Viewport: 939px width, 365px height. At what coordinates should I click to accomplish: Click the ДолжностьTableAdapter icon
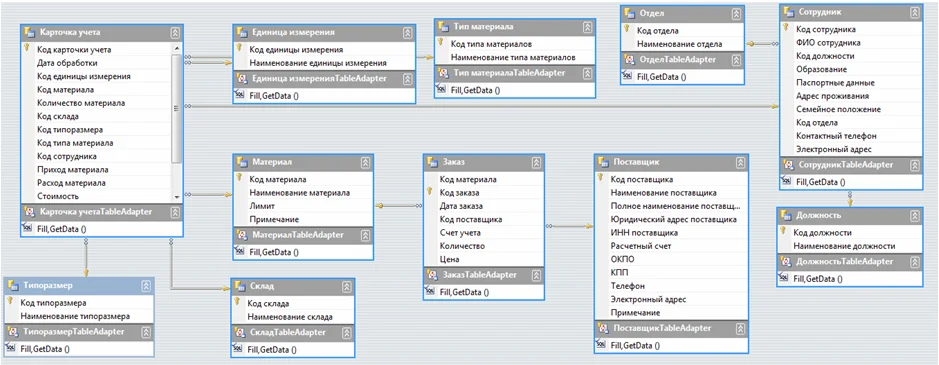[x=785, y=261]
